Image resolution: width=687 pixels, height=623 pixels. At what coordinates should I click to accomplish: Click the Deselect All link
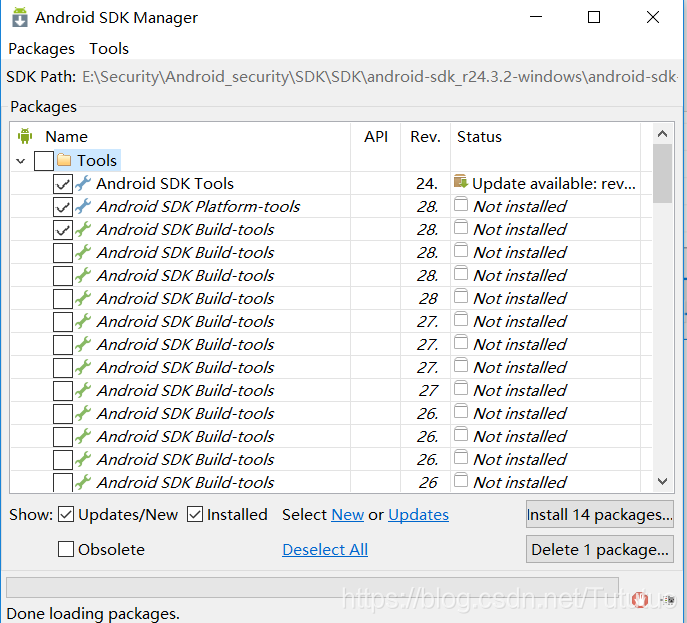click(325, 549)
